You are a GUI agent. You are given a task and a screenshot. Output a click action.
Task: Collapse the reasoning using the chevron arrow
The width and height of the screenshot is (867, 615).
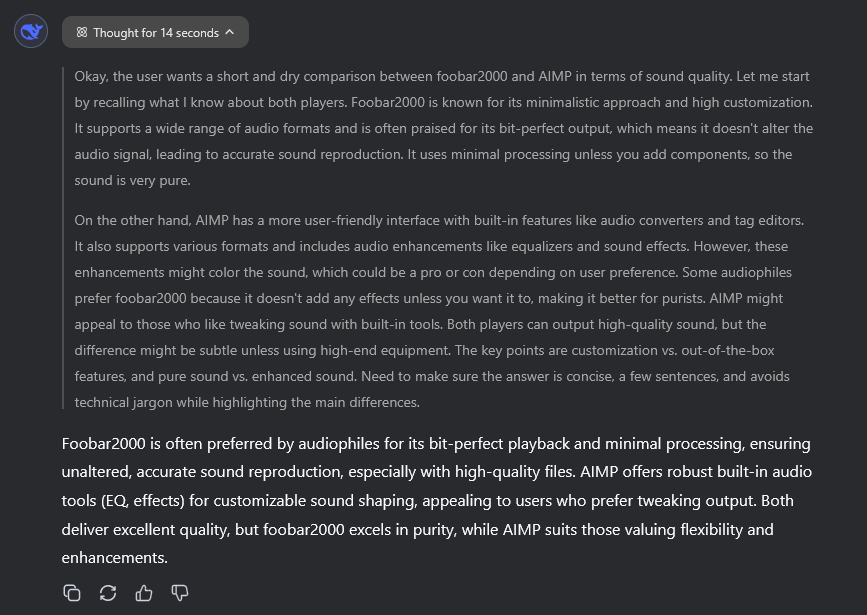tap(230, 32)
